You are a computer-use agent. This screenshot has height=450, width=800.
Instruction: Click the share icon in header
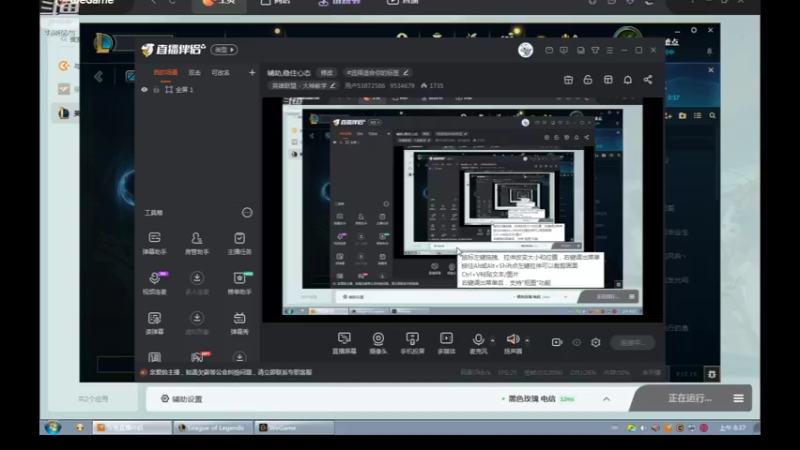pos(647,80)
